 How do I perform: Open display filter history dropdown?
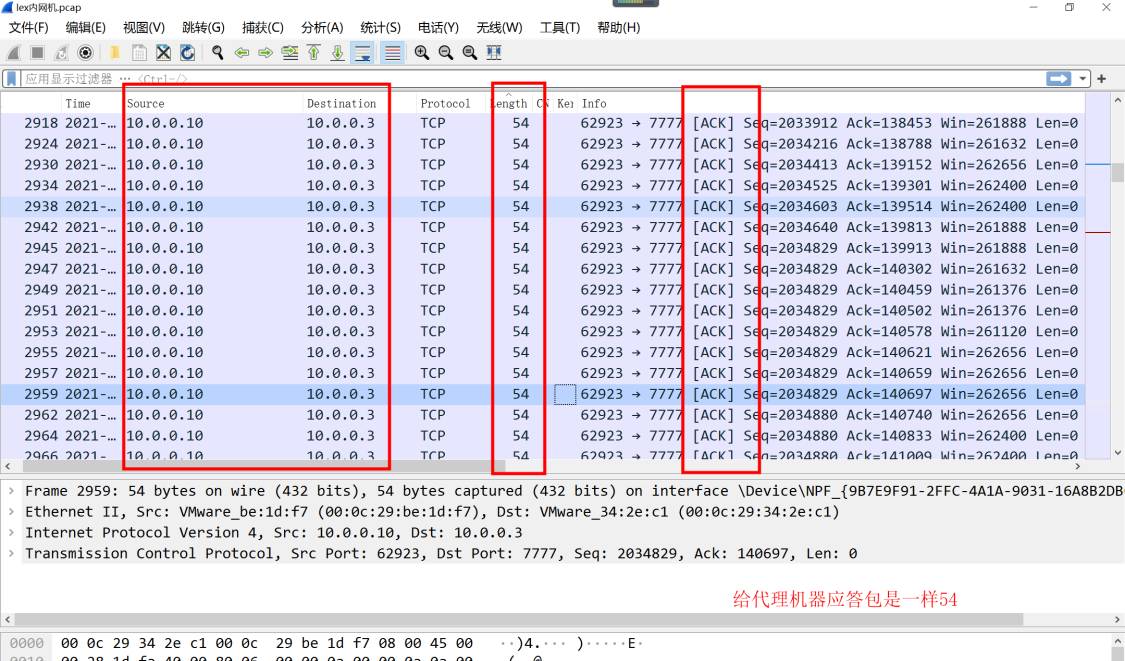(x=1082, y=78)
